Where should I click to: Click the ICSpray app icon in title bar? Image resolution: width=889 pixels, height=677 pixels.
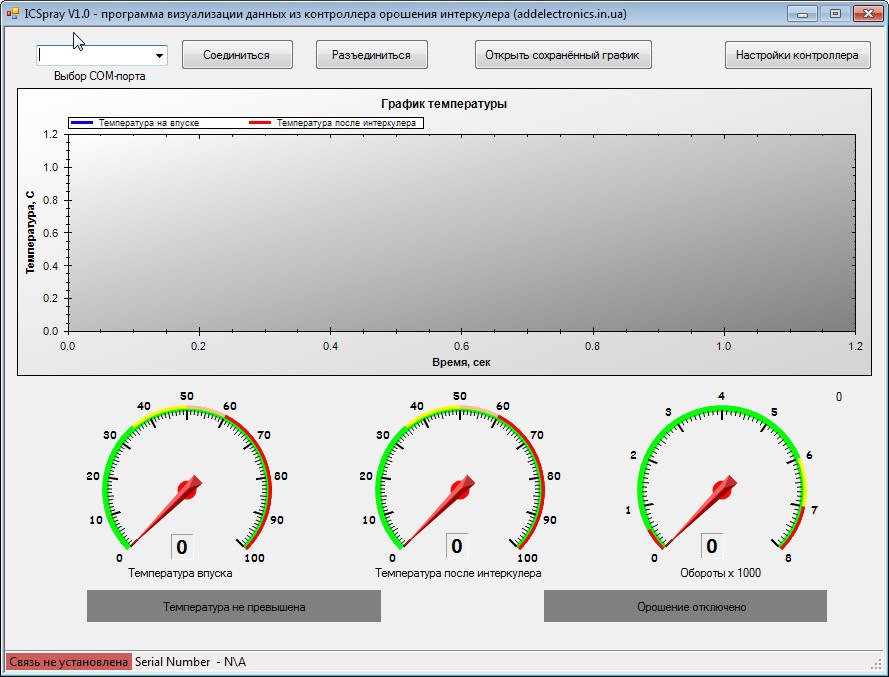pyautogui.click(x=13, y=13)
